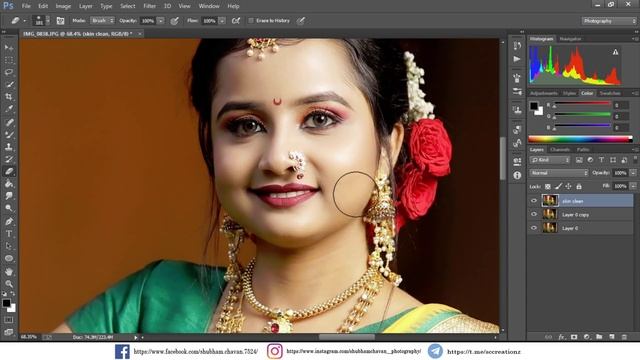Click the Instagram profile link
This screenshot has width=640, height=360.
(353, 351)
